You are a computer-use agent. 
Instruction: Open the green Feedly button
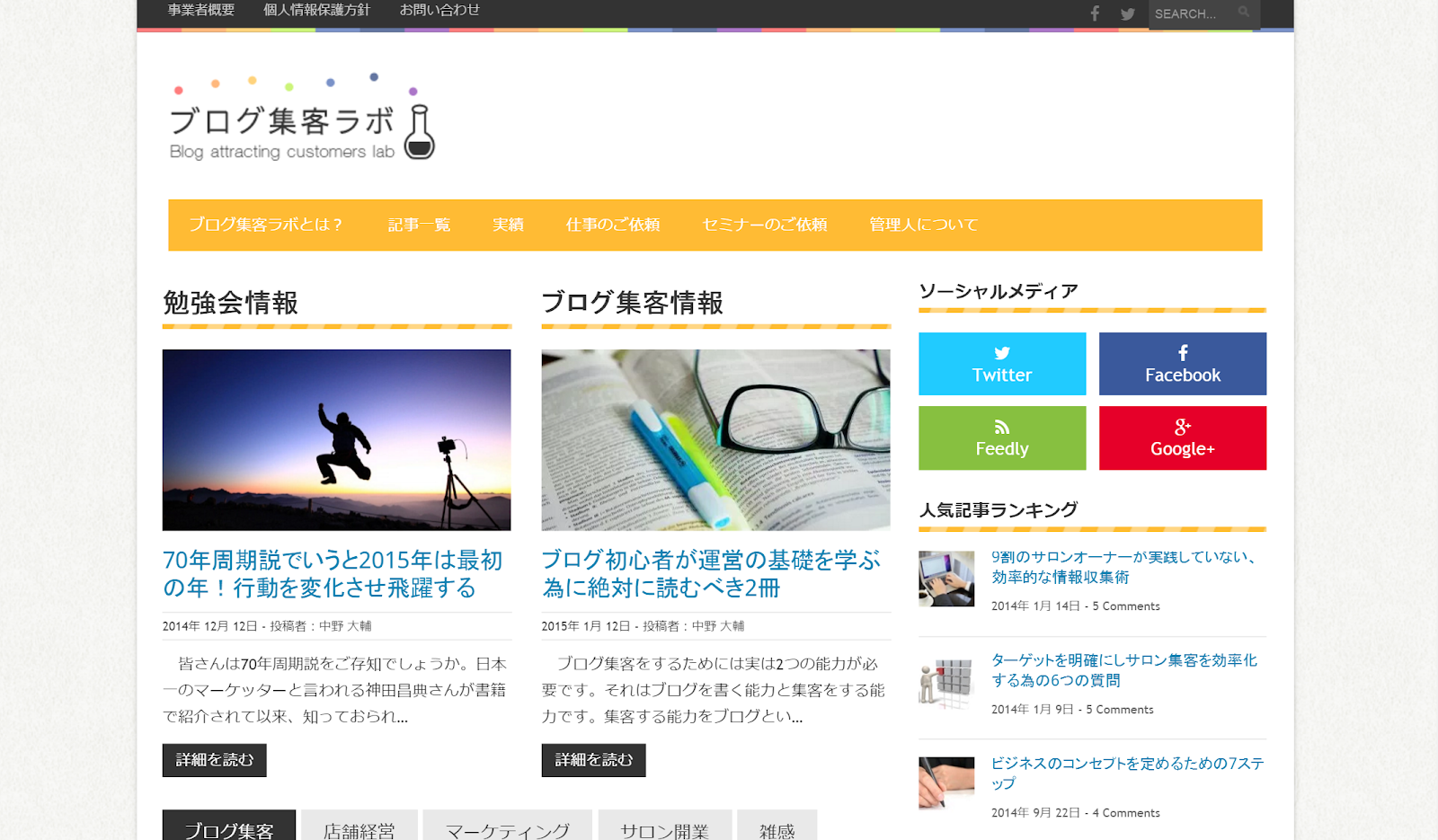pyautogui.click(x=1002, y=438)
